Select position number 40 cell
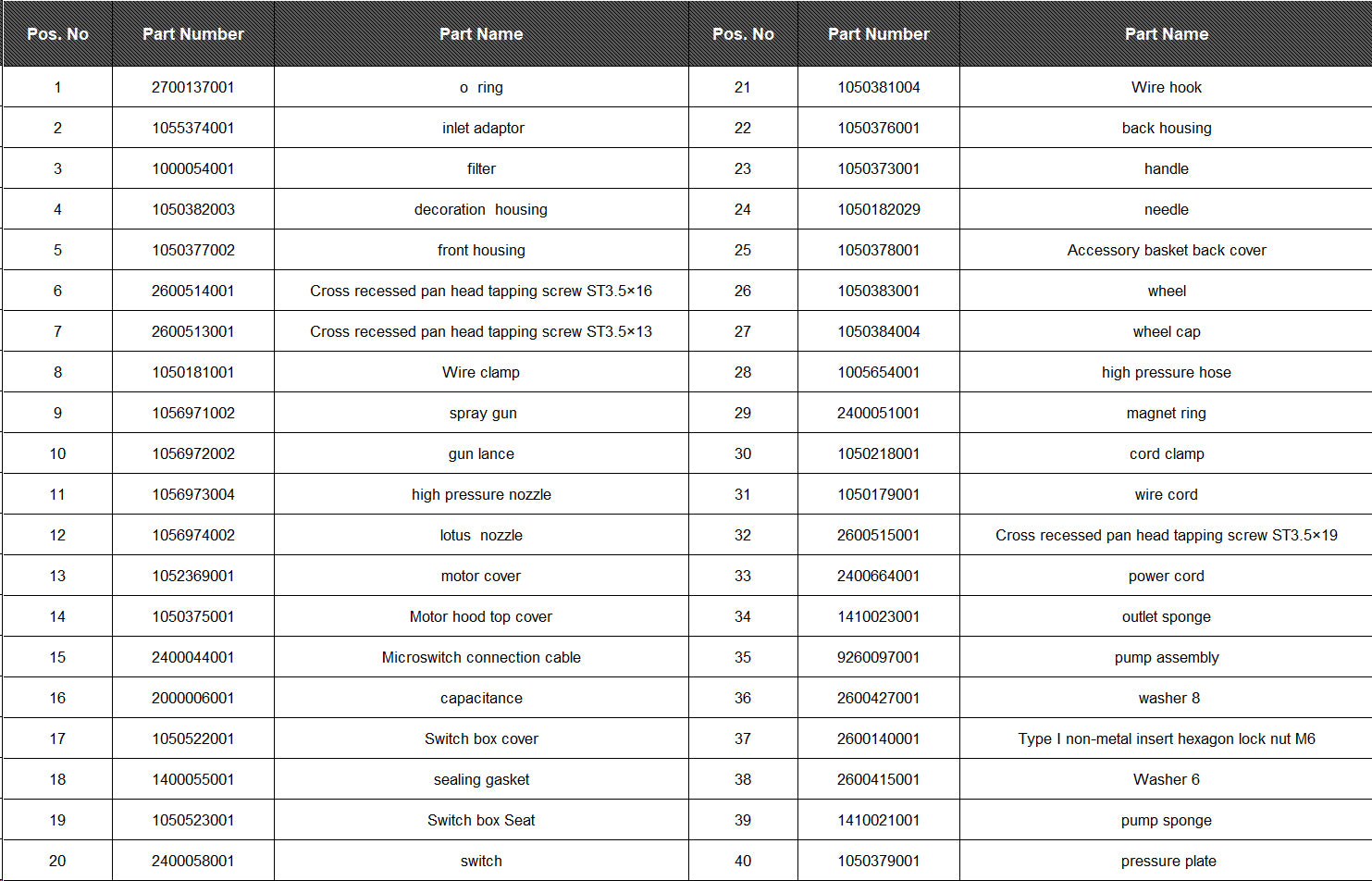1372x881 pixels. point(743,861)
